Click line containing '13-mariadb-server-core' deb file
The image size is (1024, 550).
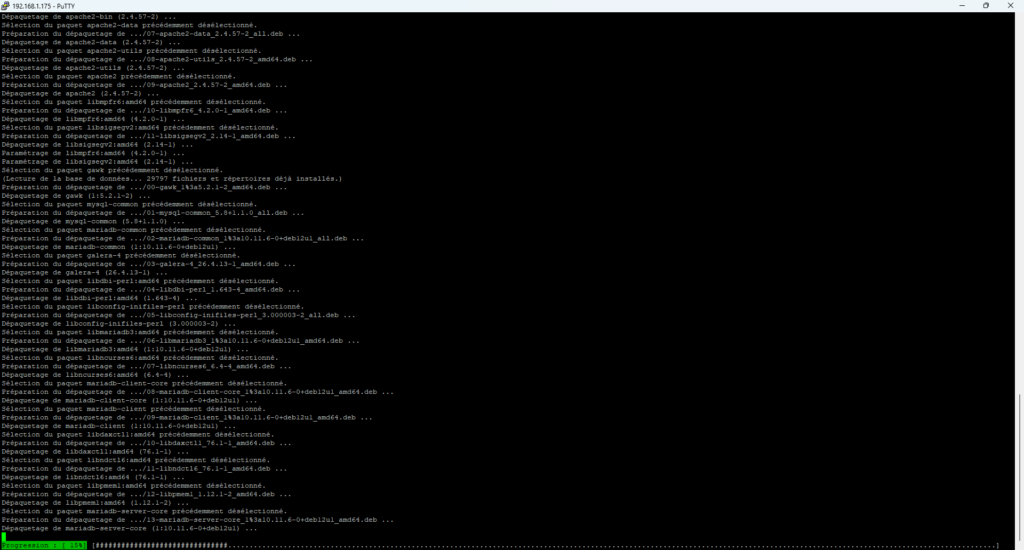click(x=198, y=519)
